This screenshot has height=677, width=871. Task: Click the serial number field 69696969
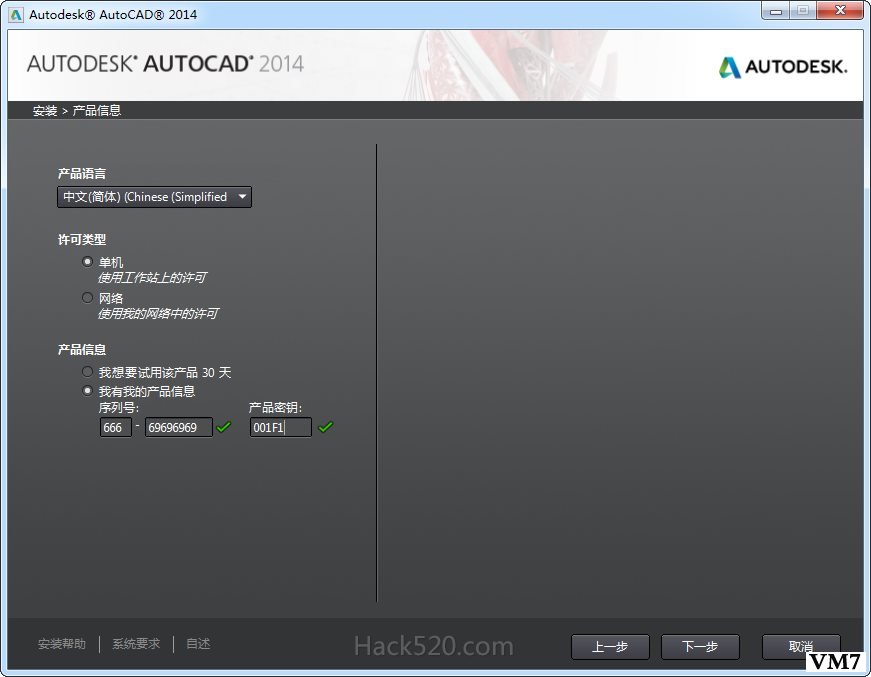[179, 427]
